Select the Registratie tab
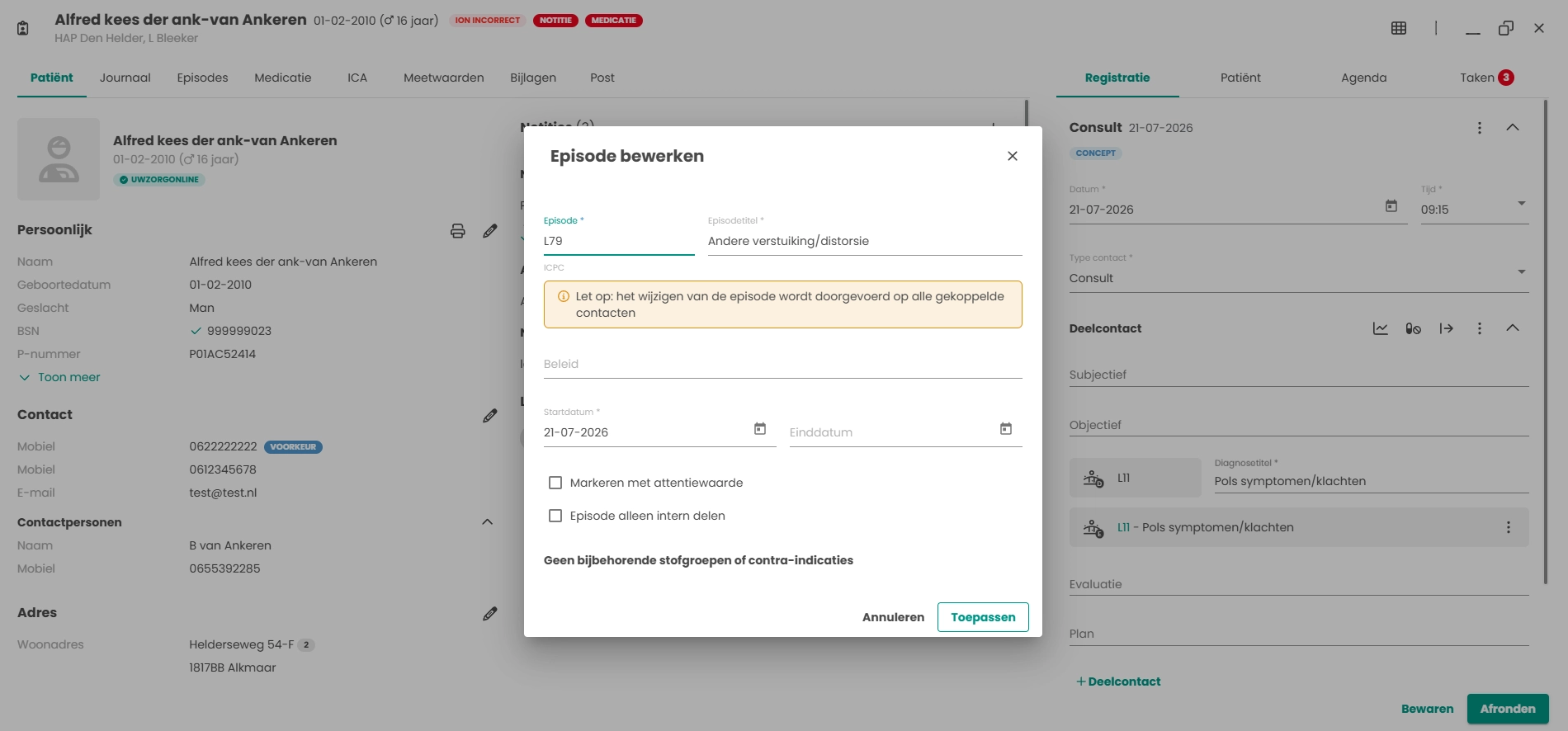The image size is (1568, 731). [1117, 78]
